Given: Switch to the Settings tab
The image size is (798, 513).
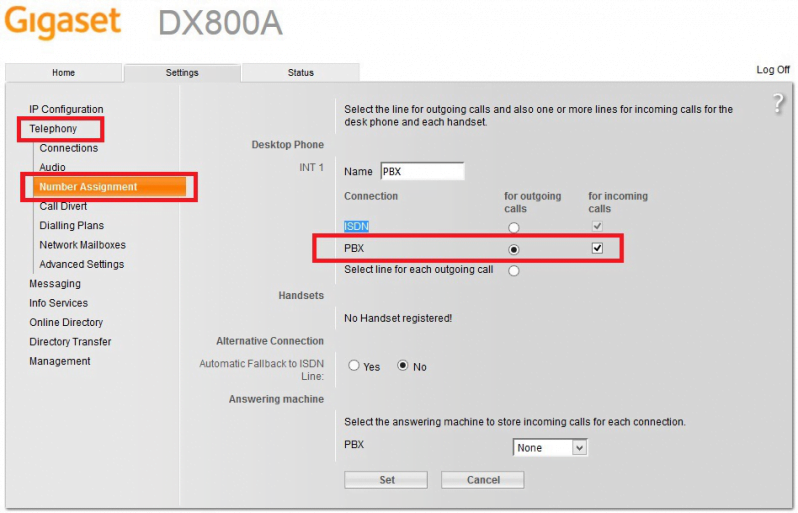Looking at the screenshot, I should coord(182,73).
